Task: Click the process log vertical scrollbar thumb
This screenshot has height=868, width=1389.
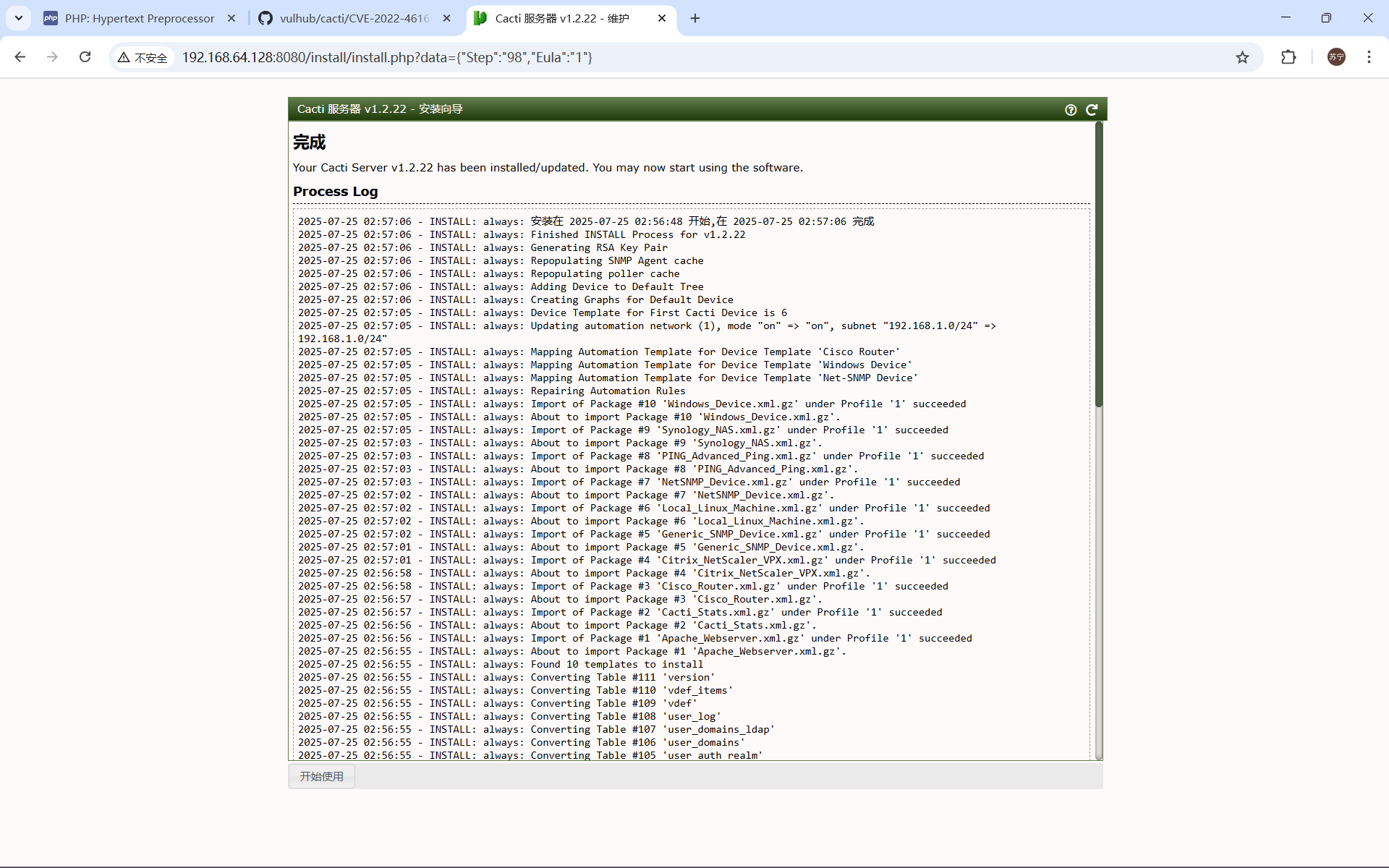Action: pyautogui.click(x=1099, y=264)
